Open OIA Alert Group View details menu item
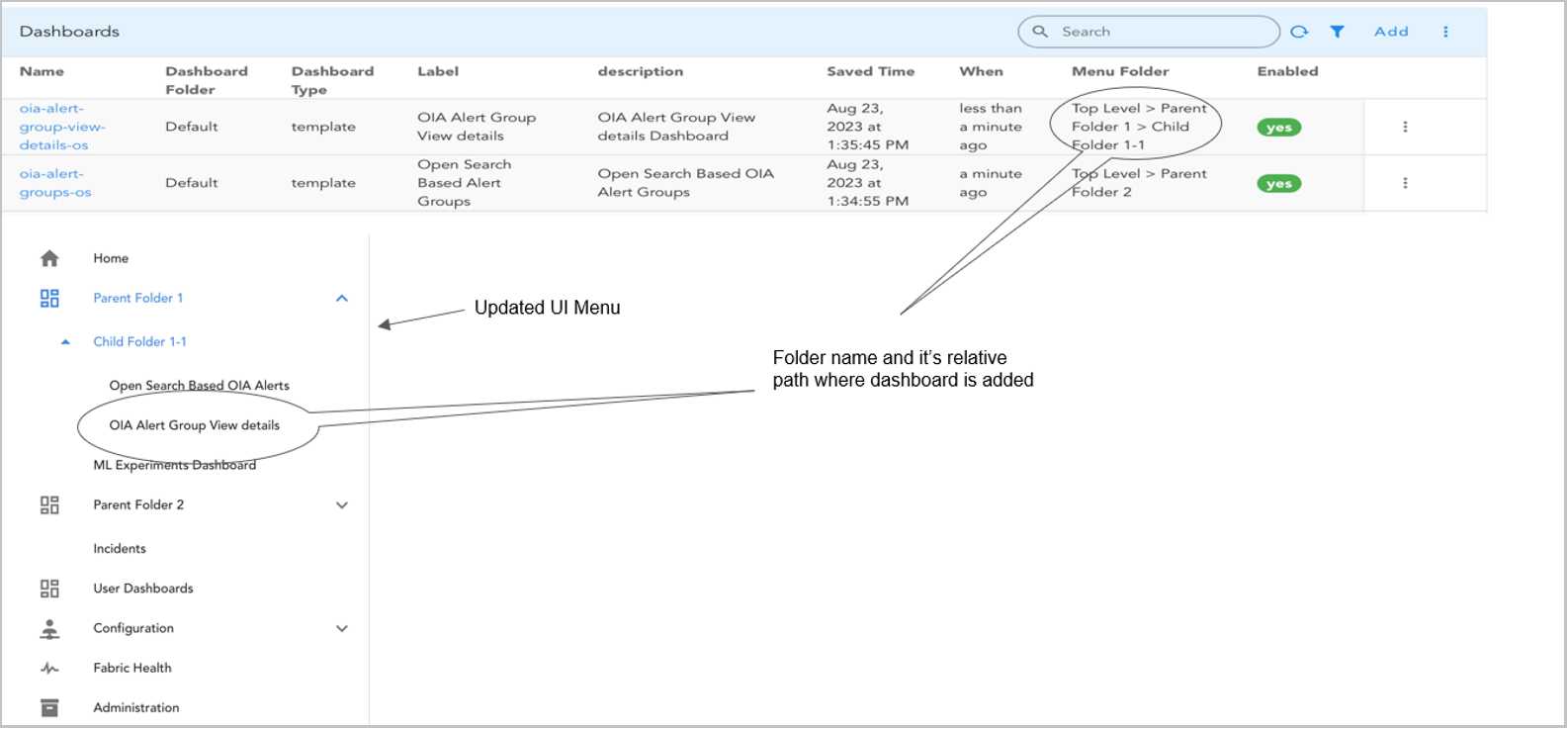Viewport: 1568px width, 730px height. (x=194, y=425)
